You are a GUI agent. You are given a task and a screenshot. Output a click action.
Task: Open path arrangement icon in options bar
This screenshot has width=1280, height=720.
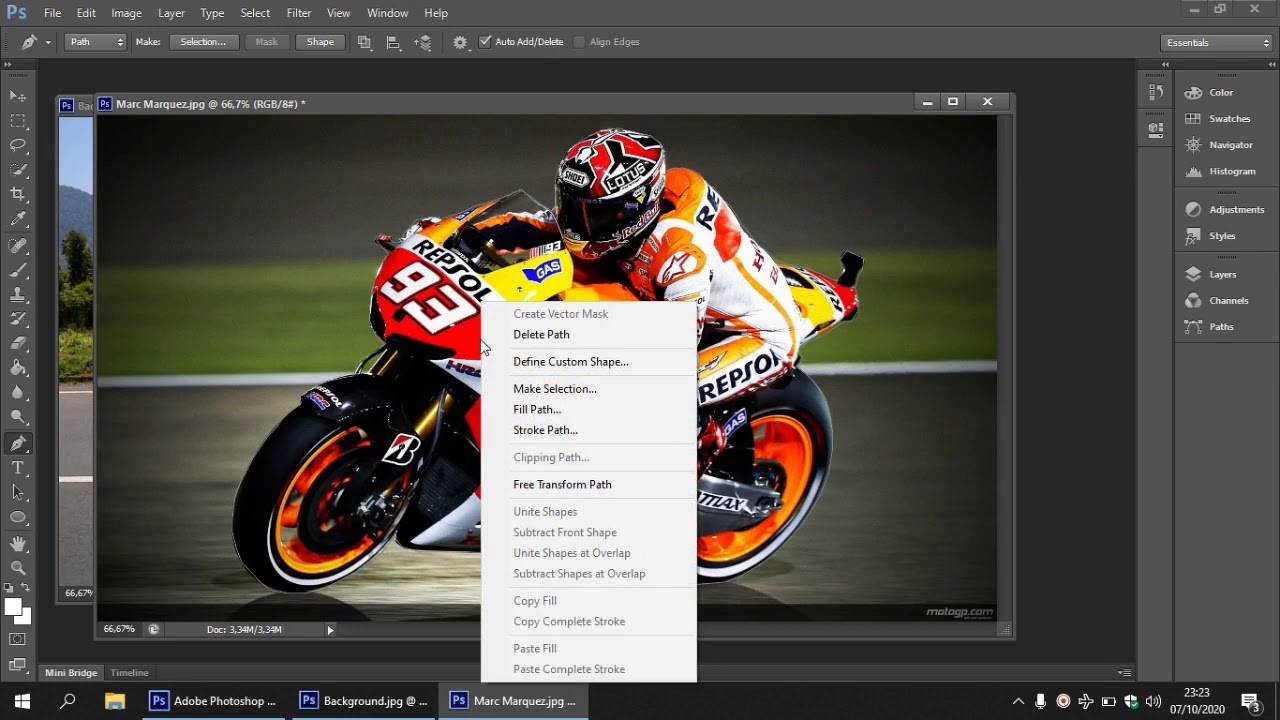click(423, 42)
